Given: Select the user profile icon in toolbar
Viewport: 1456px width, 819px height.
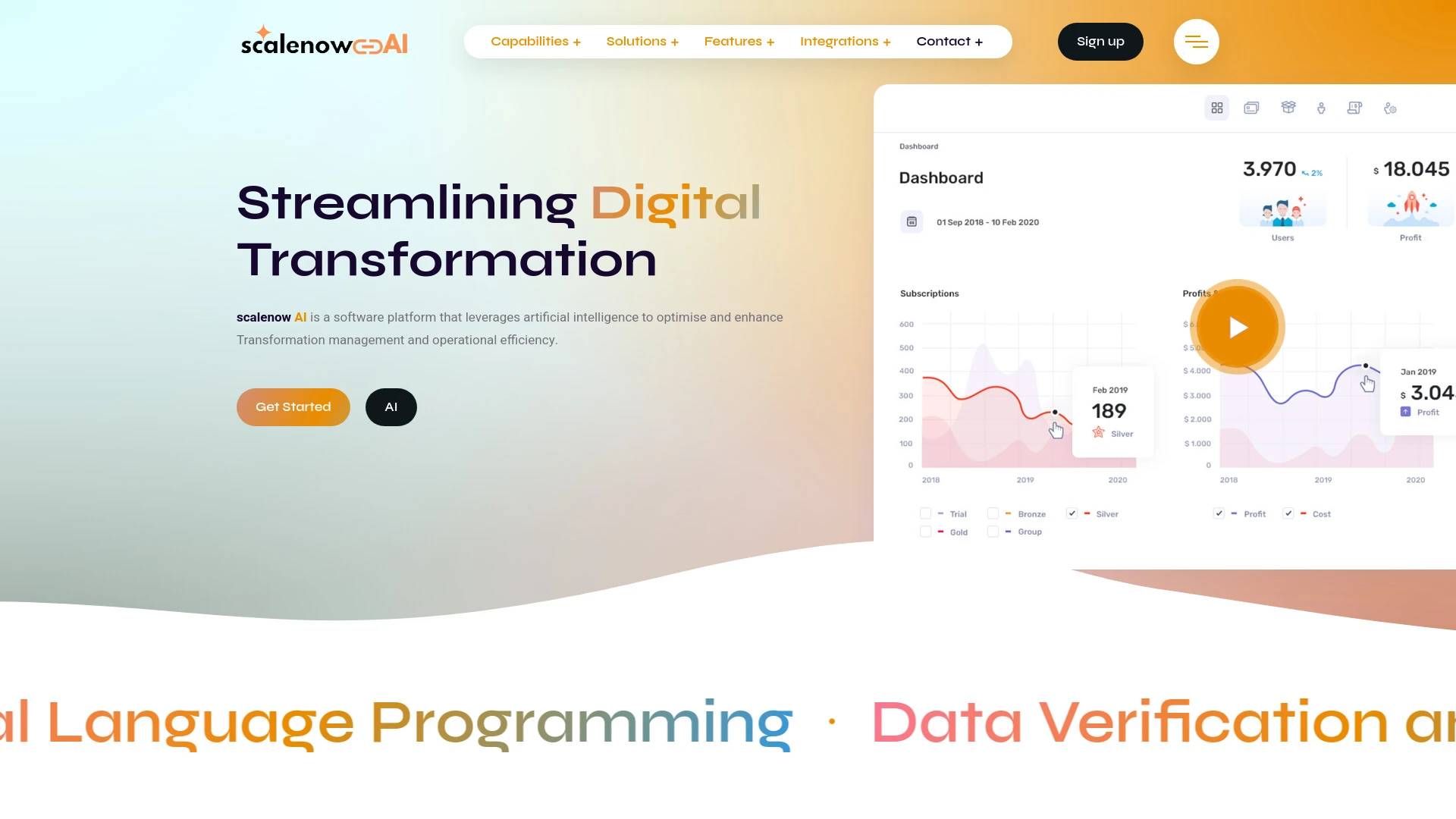Looking at the screenshot, I should tap(1321, 108).
